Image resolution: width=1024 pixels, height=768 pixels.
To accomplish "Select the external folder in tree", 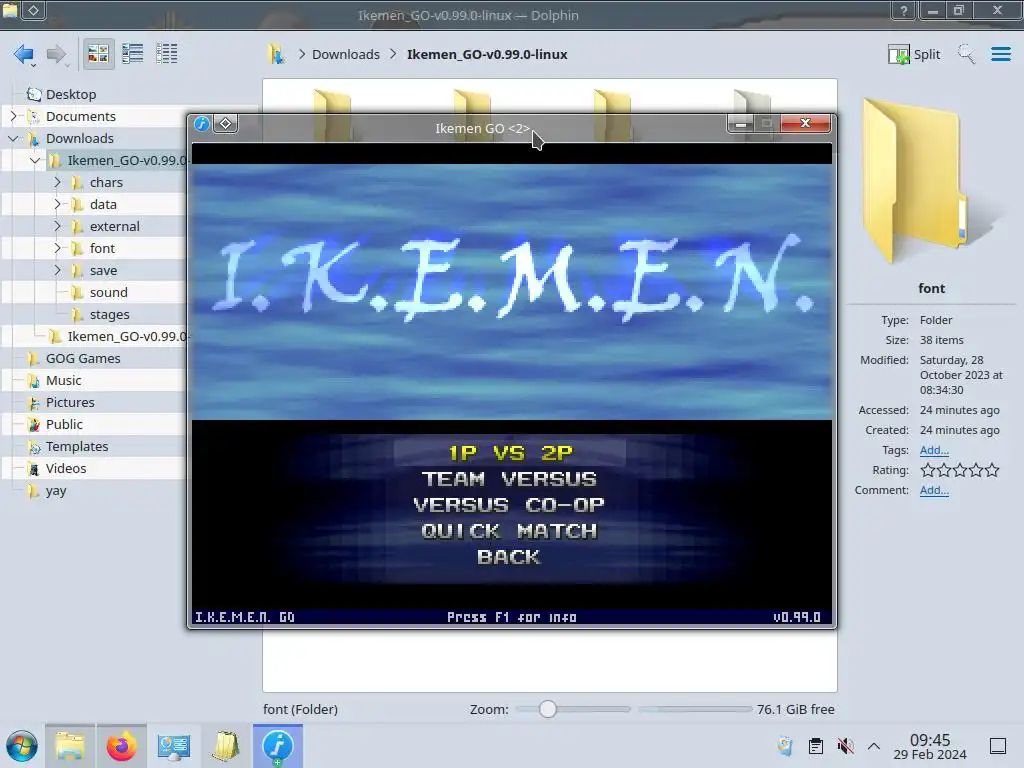I will point(114,227).
